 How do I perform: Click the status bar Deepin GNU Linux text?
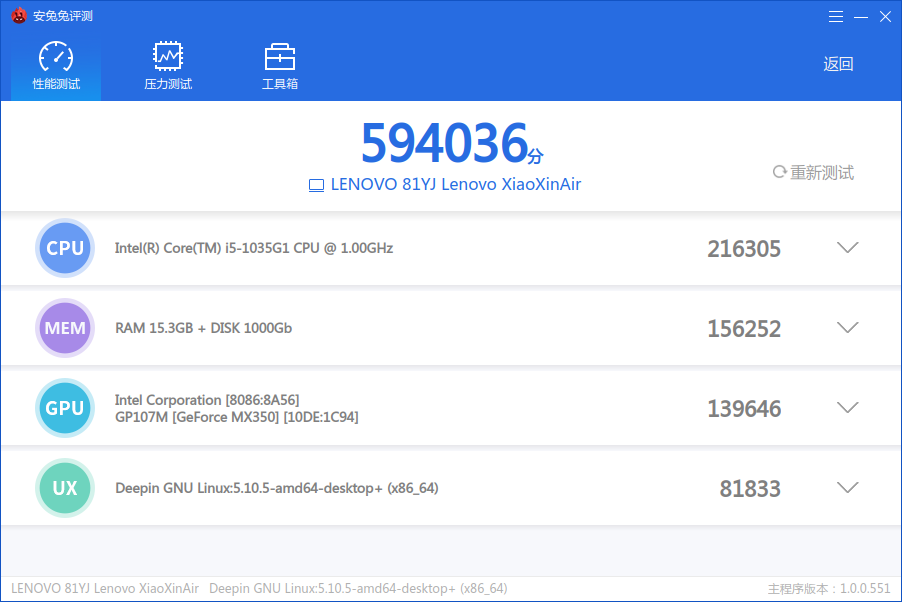358,588
